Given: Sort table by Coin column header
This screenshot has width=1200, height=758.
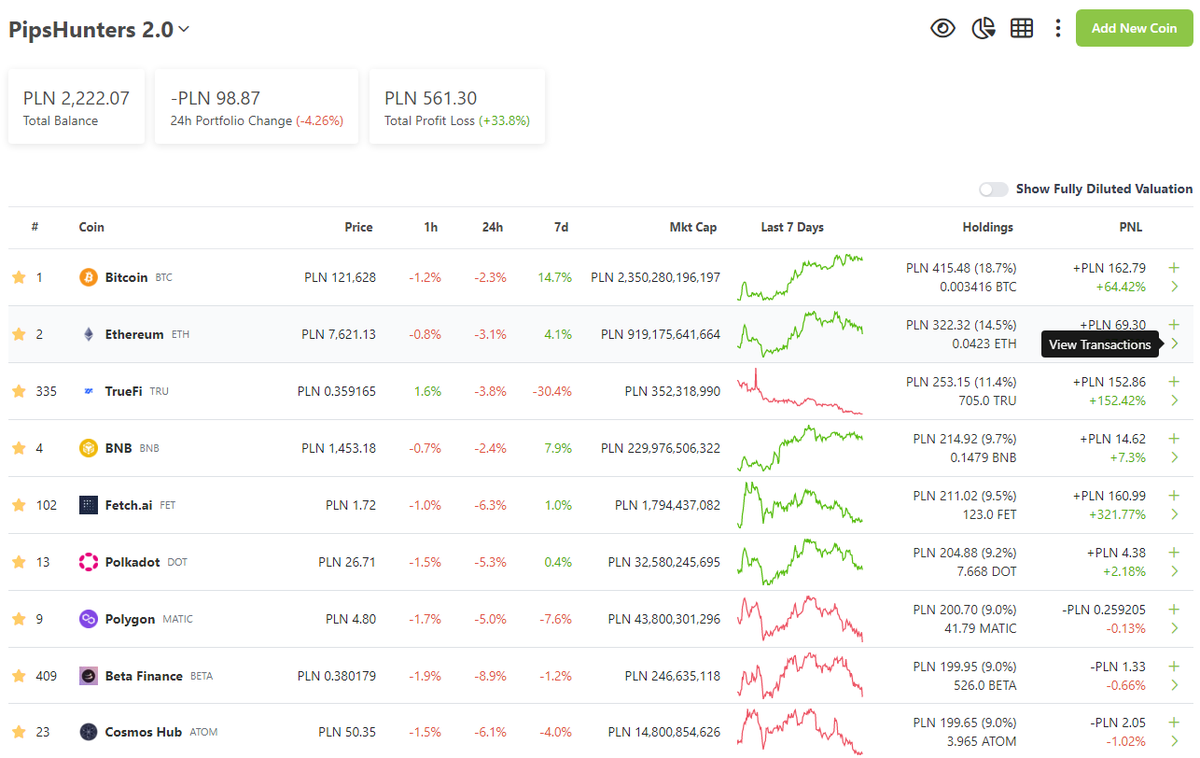Looking at the screenshot, I should click(91, 227).
